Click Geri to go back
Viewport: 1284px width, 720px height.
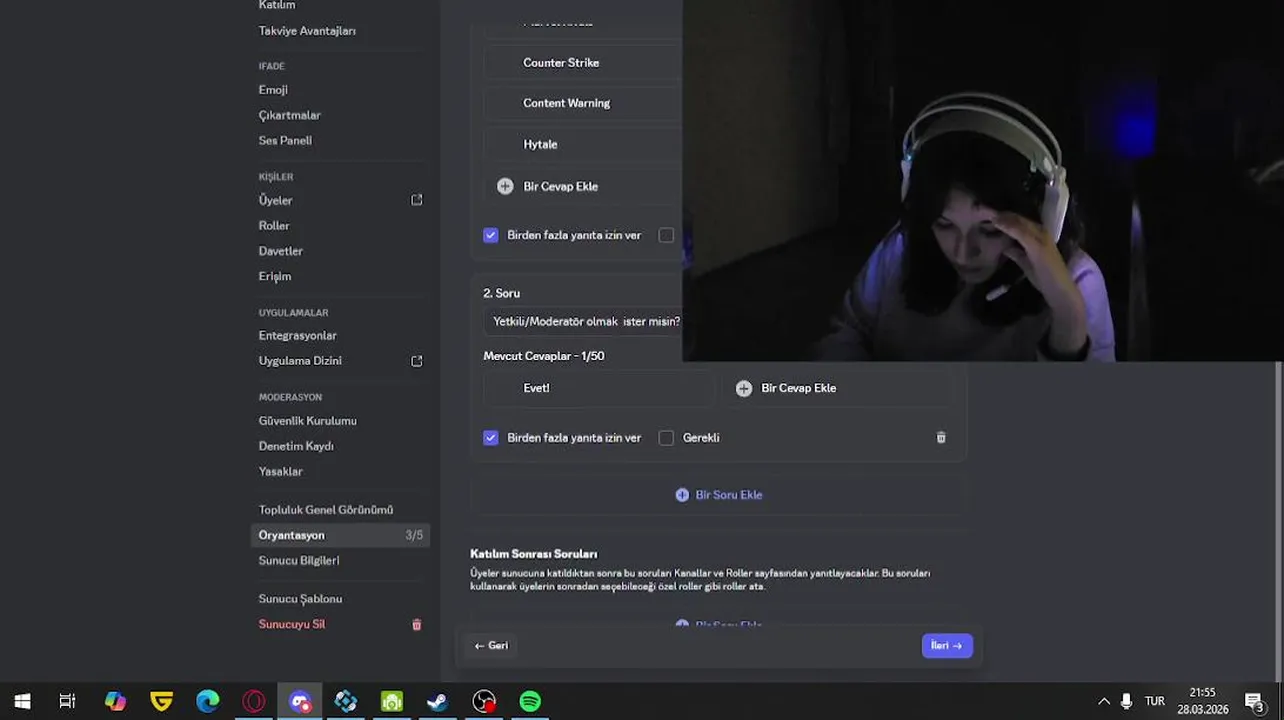[491, 646]
